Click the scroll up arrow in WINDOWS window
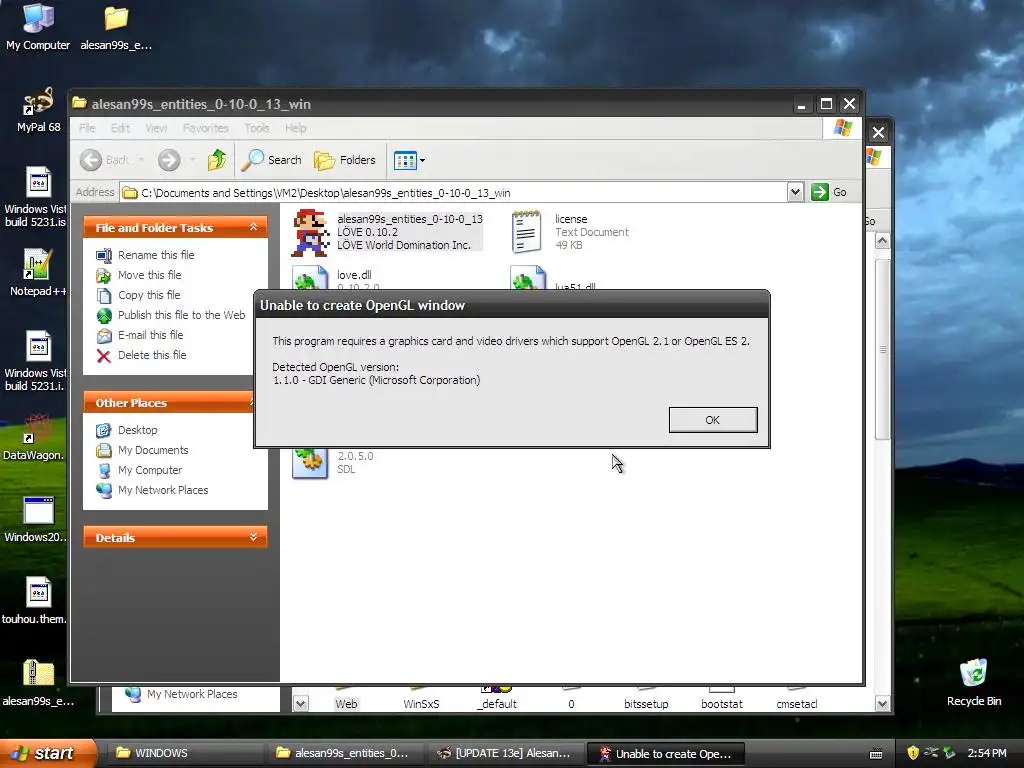 click(882, 241)
